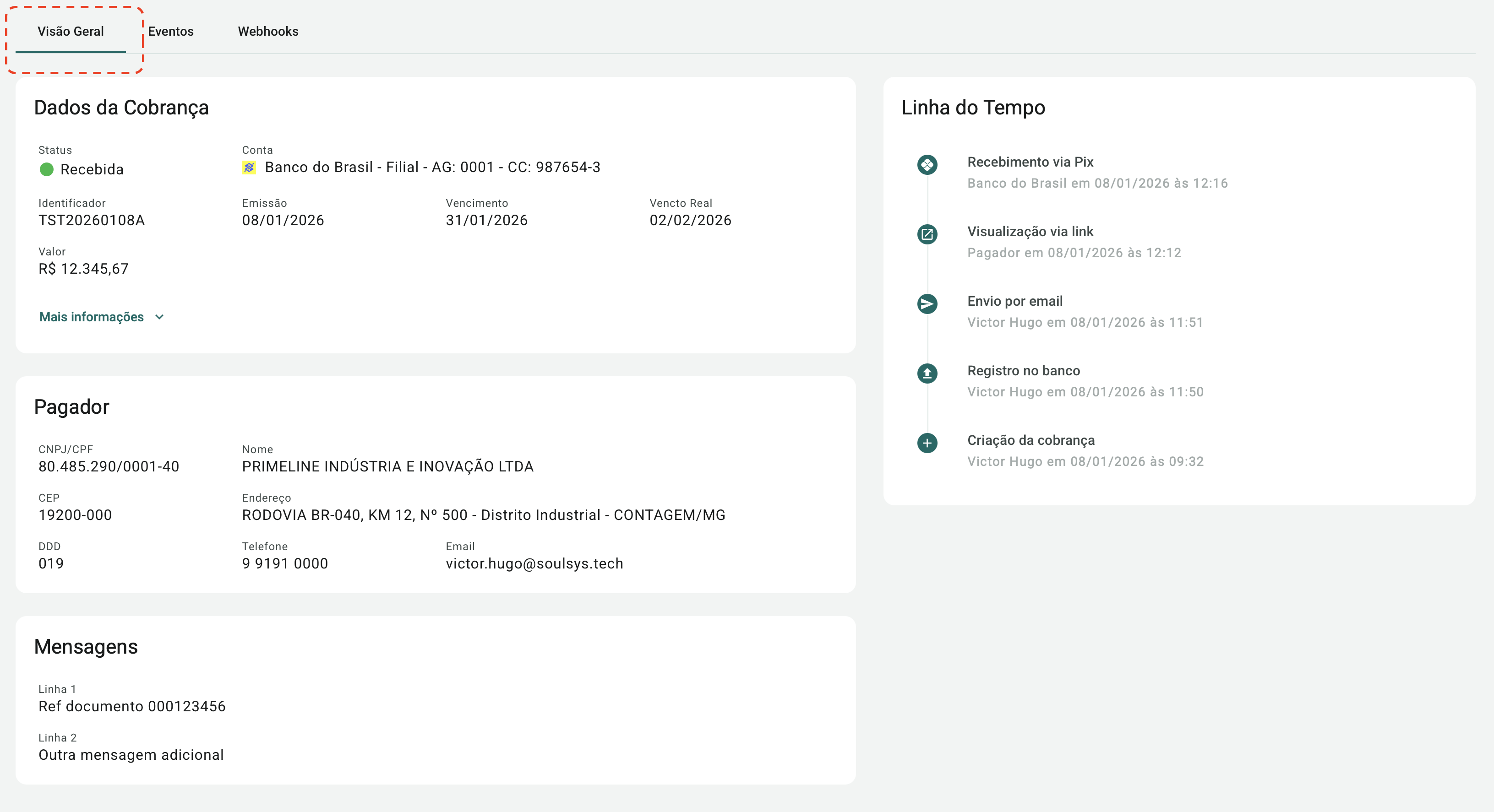The width and height of the screenshot is (1494, 812).
Task: Click the link visualization timeline icon
Action: click(927, 234)
